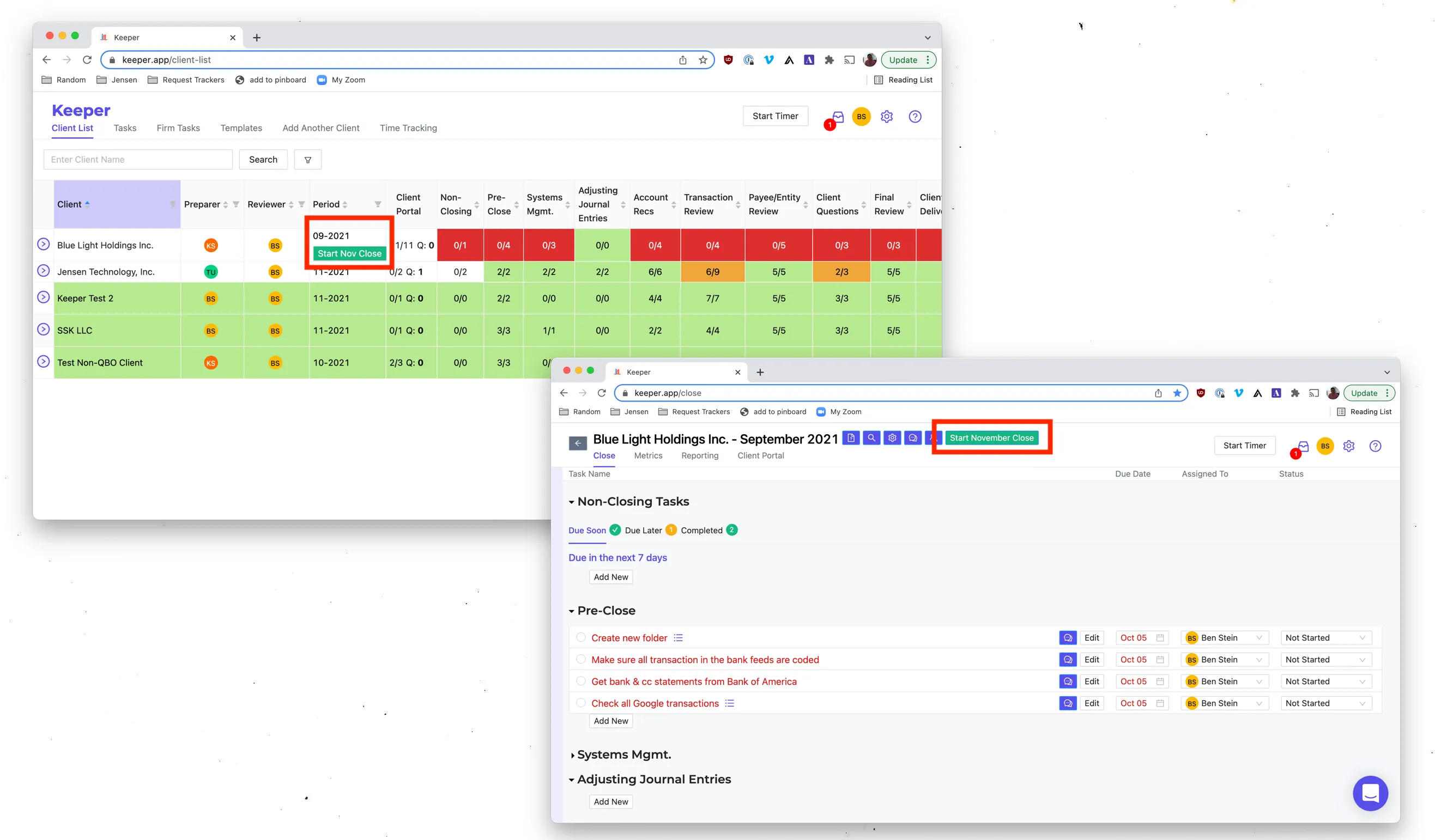Open help icon in the close window header
This screenshot has height=840, width=1435.
point(1375,446)
